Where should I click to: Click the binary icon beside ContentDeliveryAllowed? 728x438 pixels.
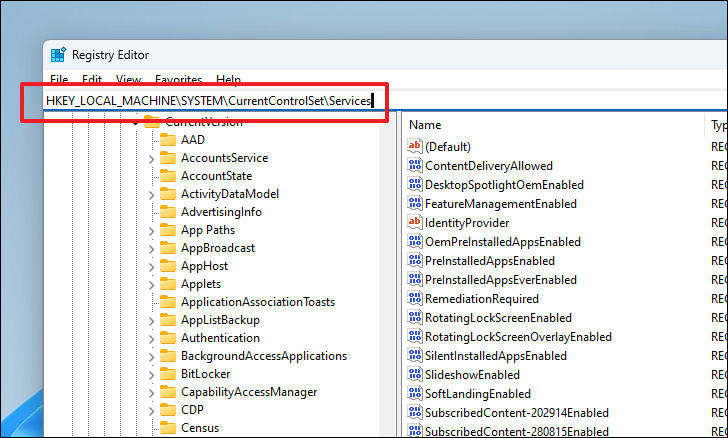pos(415,165)
